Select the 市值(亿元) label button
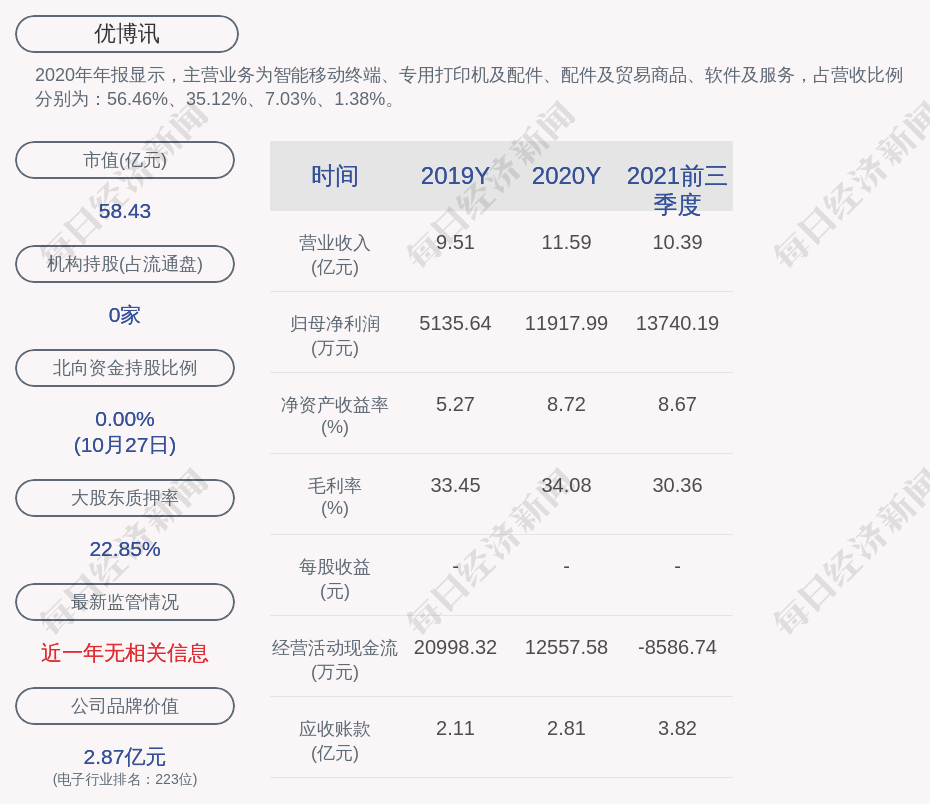The width and height of the screenshot is (930, 804). tap(125, 160)
